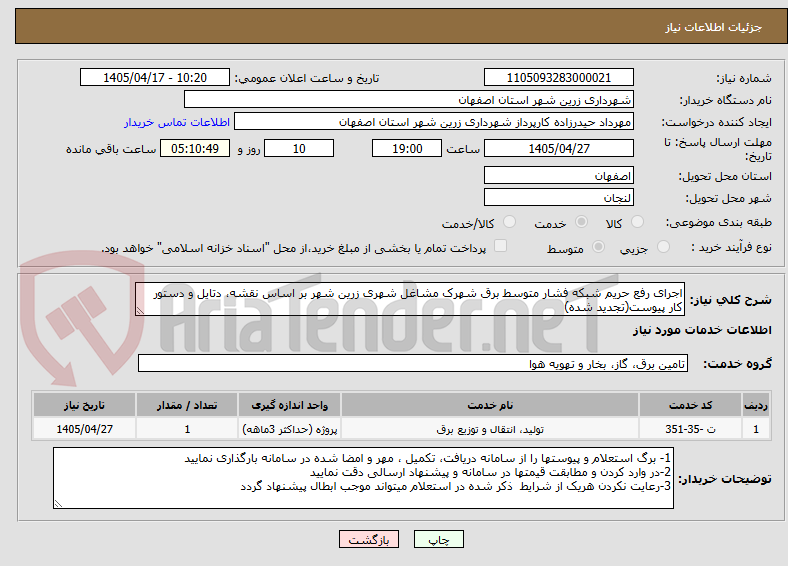
Task: Click the شهر محل تحویل label
Action: (x=728, y=199)
